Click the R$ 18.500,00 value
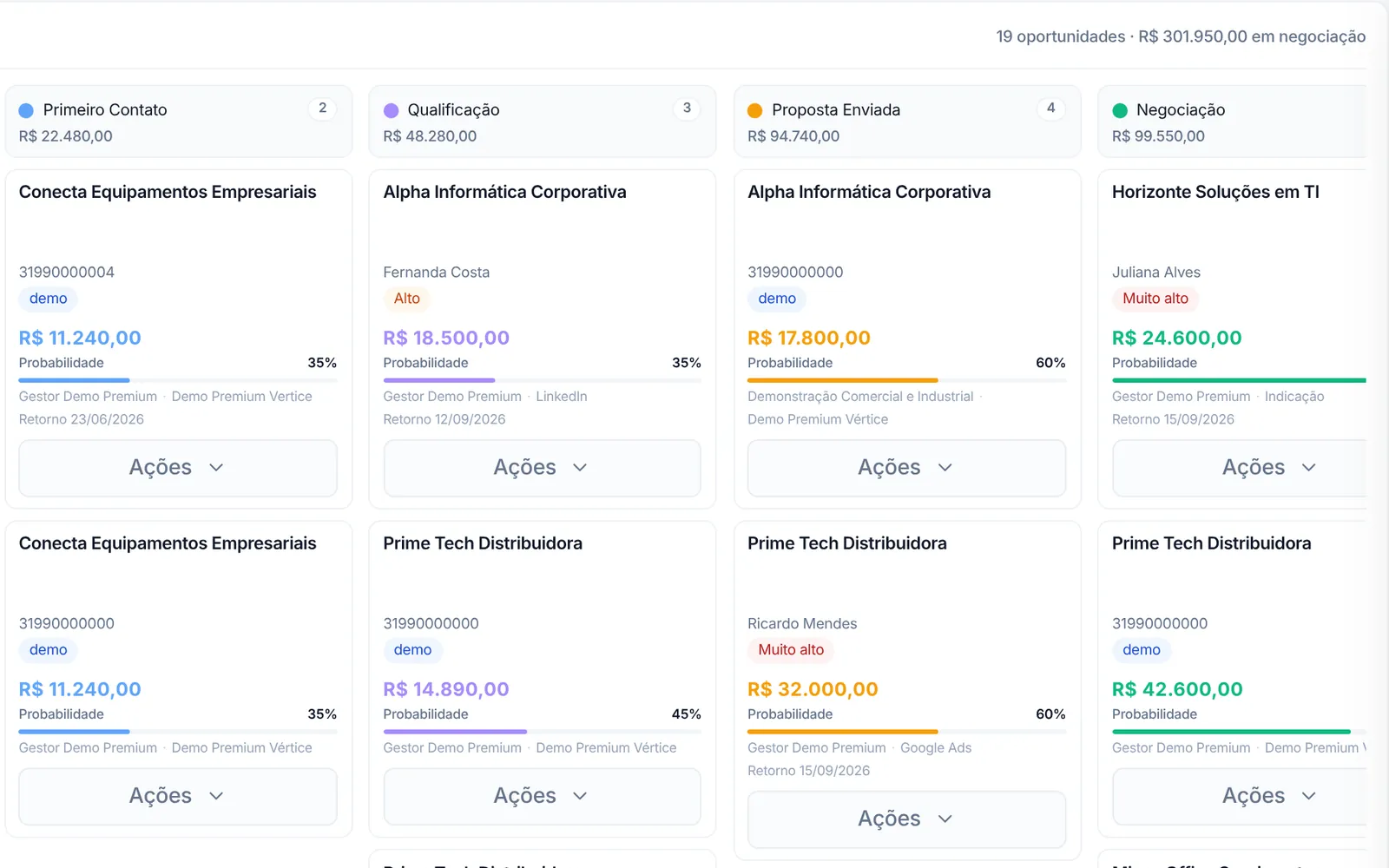Viewport: 1389px width, 868px height. point(446,338)
